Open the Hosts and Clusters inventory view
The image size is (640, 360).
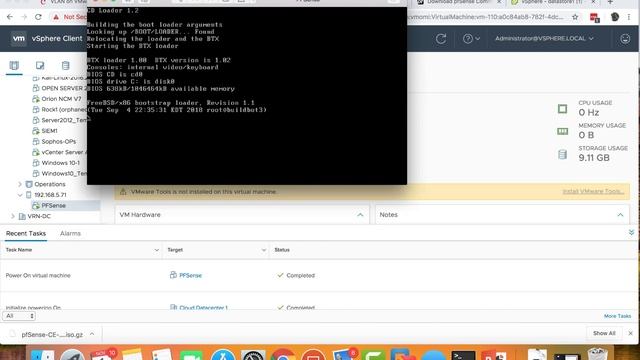14,65
